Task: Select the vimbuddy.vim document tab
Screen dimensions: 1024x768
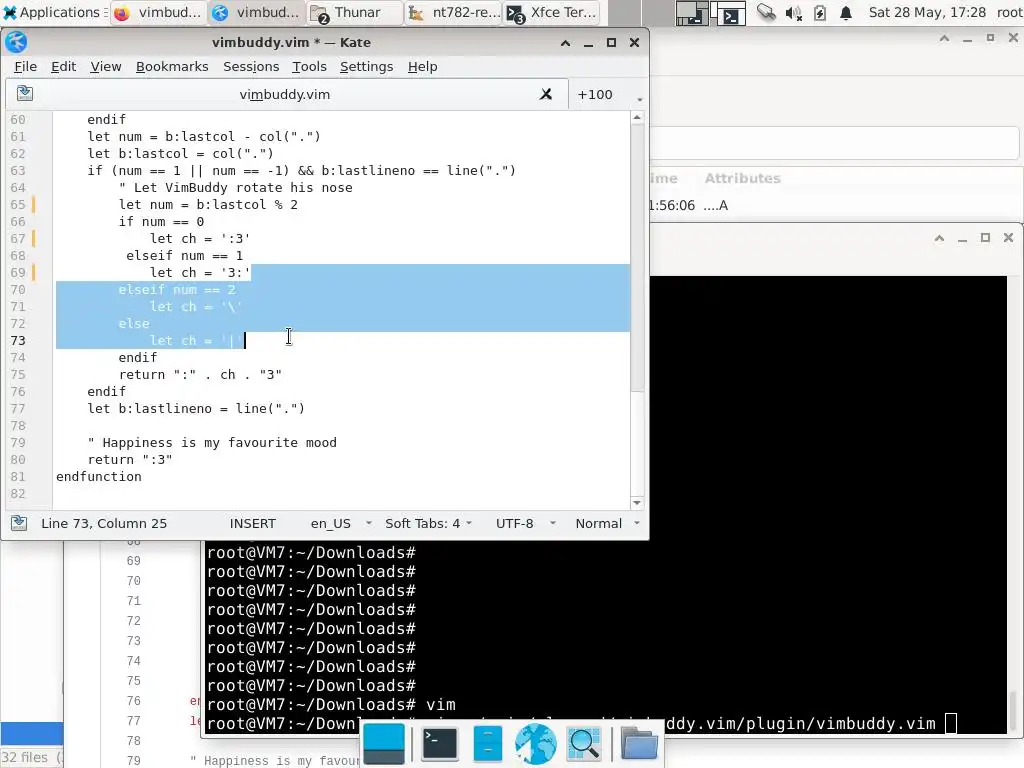Action: point(285,94)
